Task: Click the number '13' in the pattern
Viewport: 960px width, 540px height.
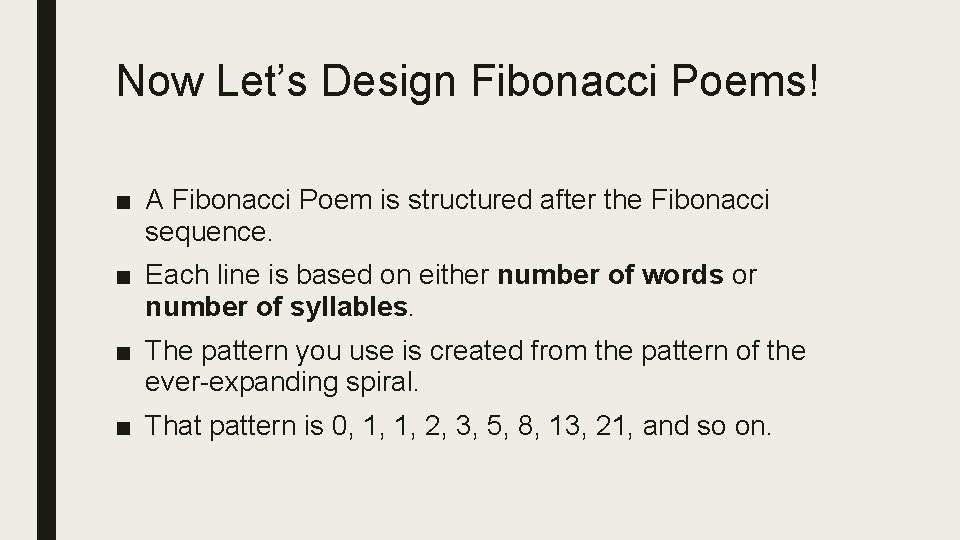Action: [564, 426]
